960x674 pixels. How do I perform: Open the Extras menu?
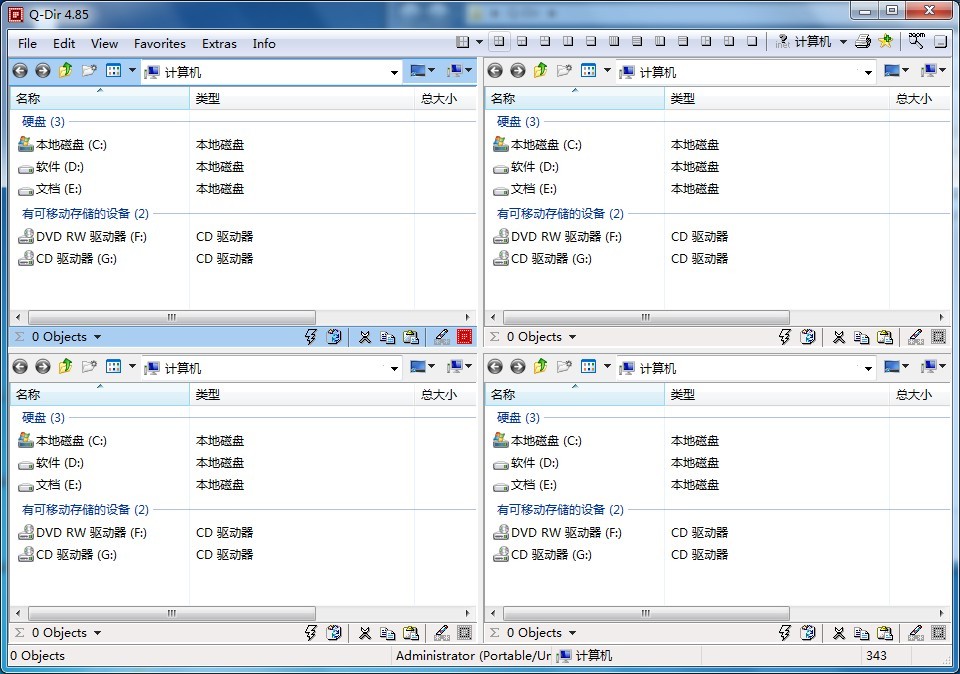pos(219,43)
